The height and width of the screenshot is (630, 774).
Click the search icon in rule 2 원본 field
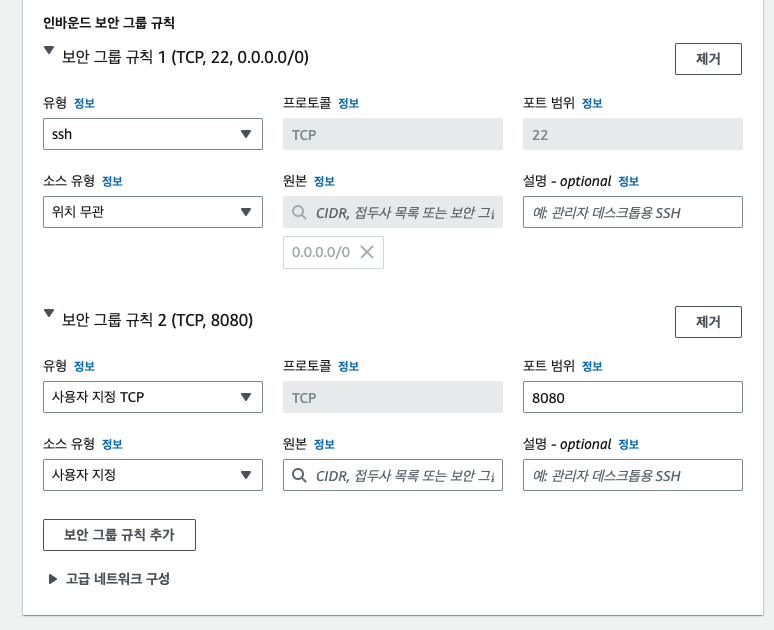pyautogui.click(x=299, y=475)
